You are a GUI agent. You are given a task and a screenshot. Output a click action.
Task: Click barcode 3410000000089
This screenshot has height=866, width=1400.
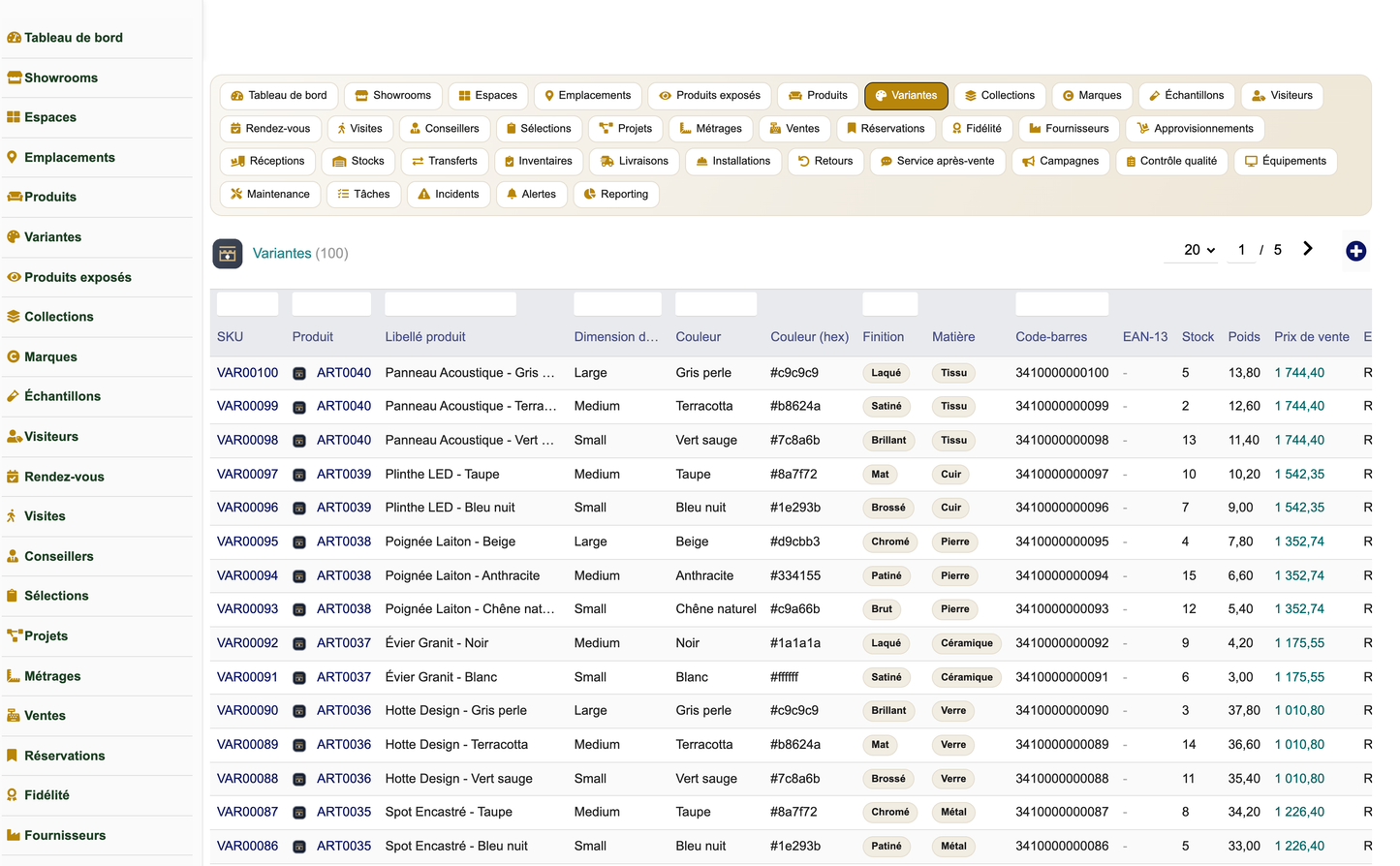pyautogui.click(x=1062, y=745)
